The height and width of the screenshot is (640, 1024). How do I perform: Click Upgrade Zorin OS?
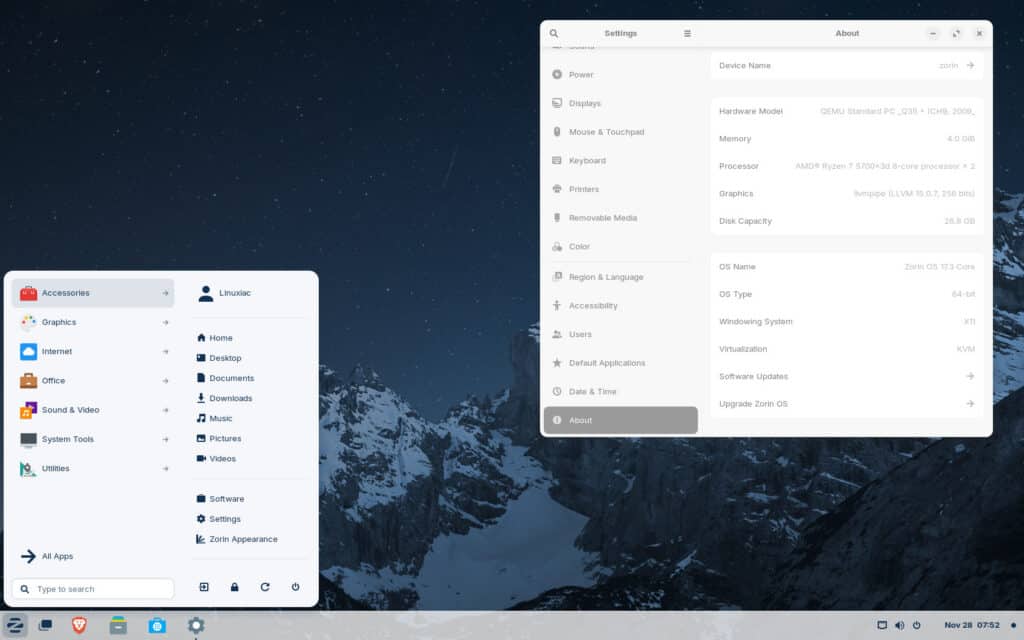click(845, 403)
